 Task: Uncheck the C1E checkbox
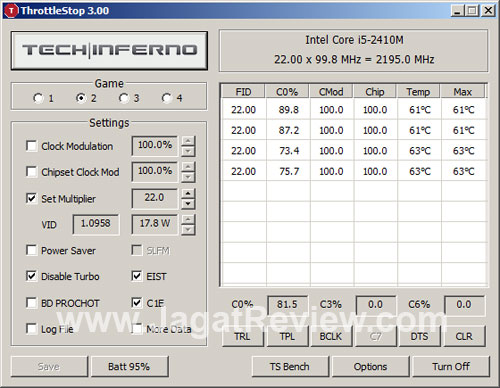[x=137, y=303]
